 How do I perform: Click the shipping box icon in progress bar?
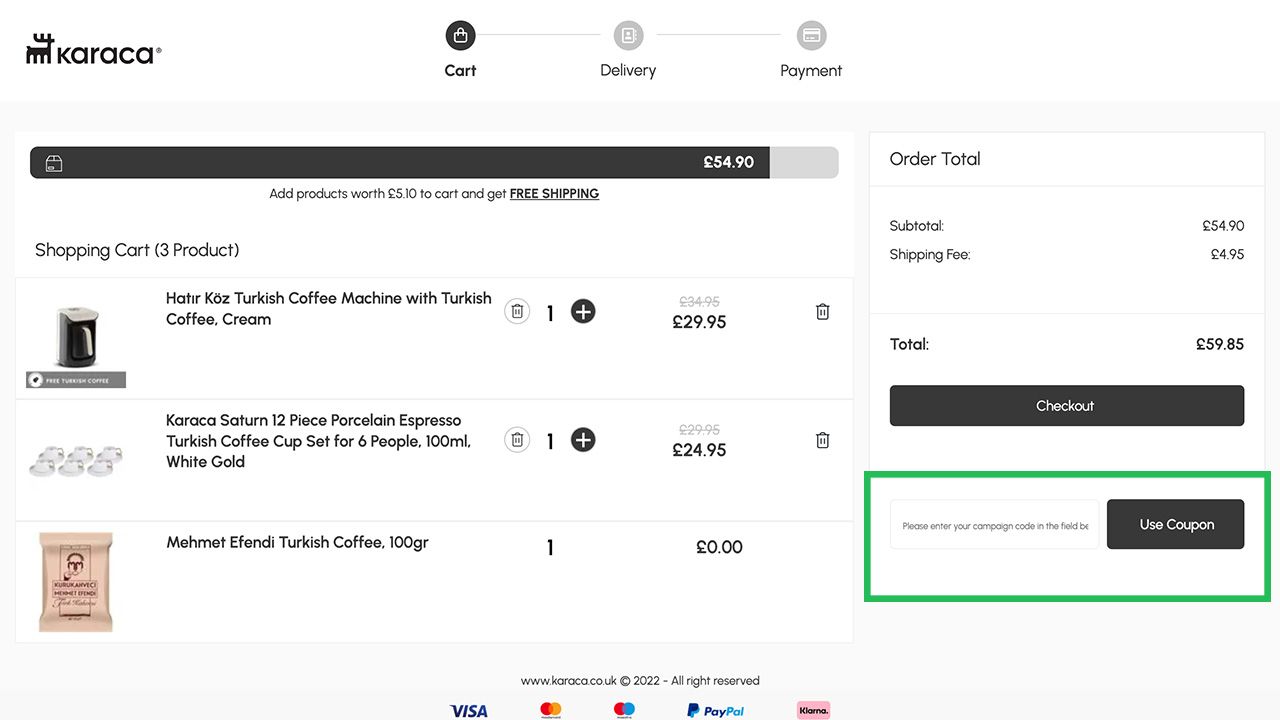[x=54, y=163]
